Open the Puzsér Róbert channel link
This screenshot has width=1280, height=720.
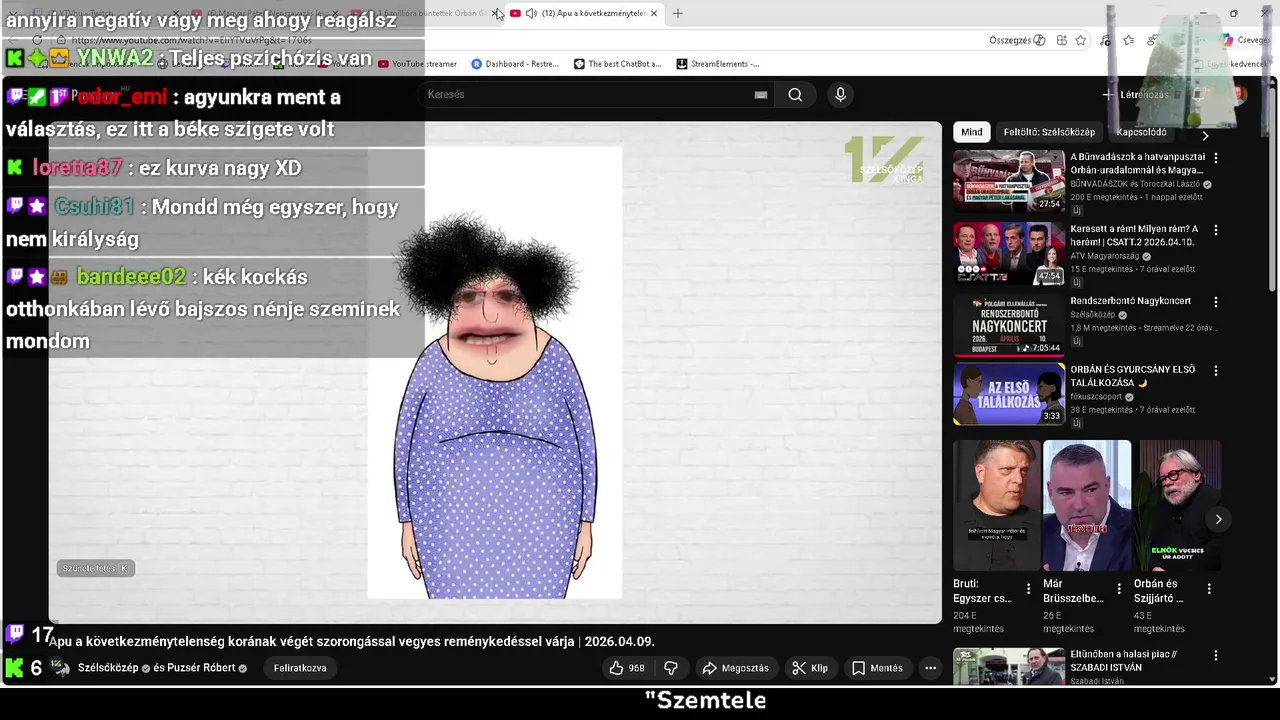[x=200, y=668]
